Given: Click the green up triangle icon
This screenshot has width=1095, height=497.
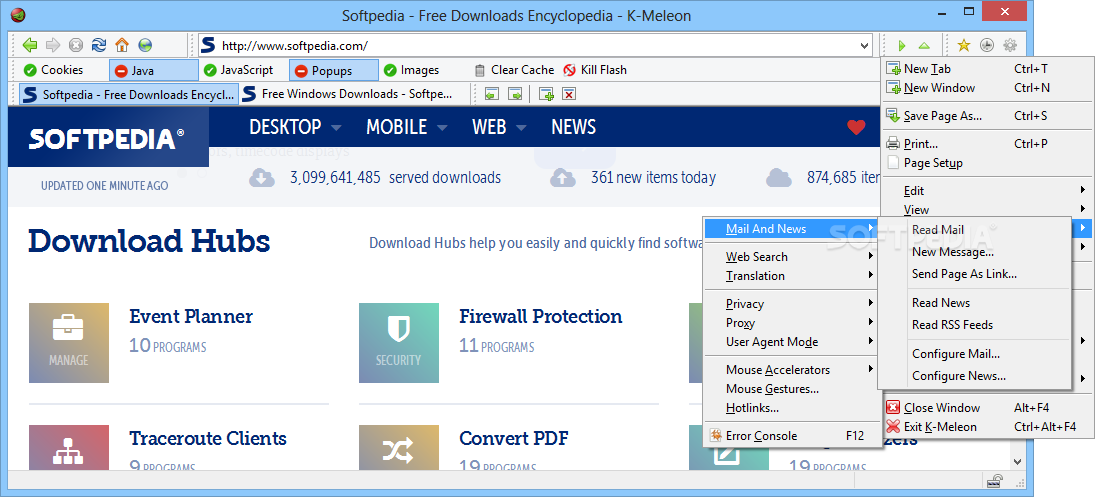Looking at the screenshot, I should (x=924, y=46).
